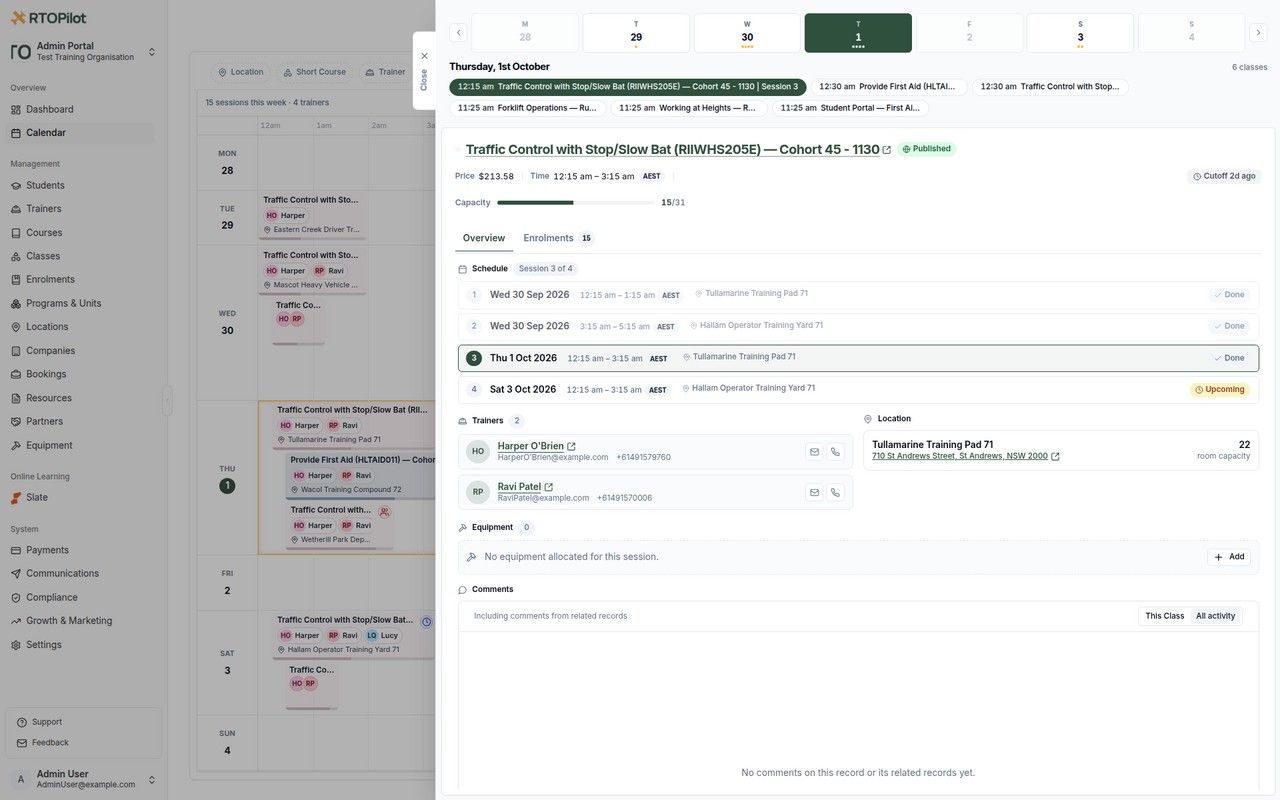Select 11:25 am Forklift Operations class chip
Screen dimensions: 1280x800
pos(527,108)
